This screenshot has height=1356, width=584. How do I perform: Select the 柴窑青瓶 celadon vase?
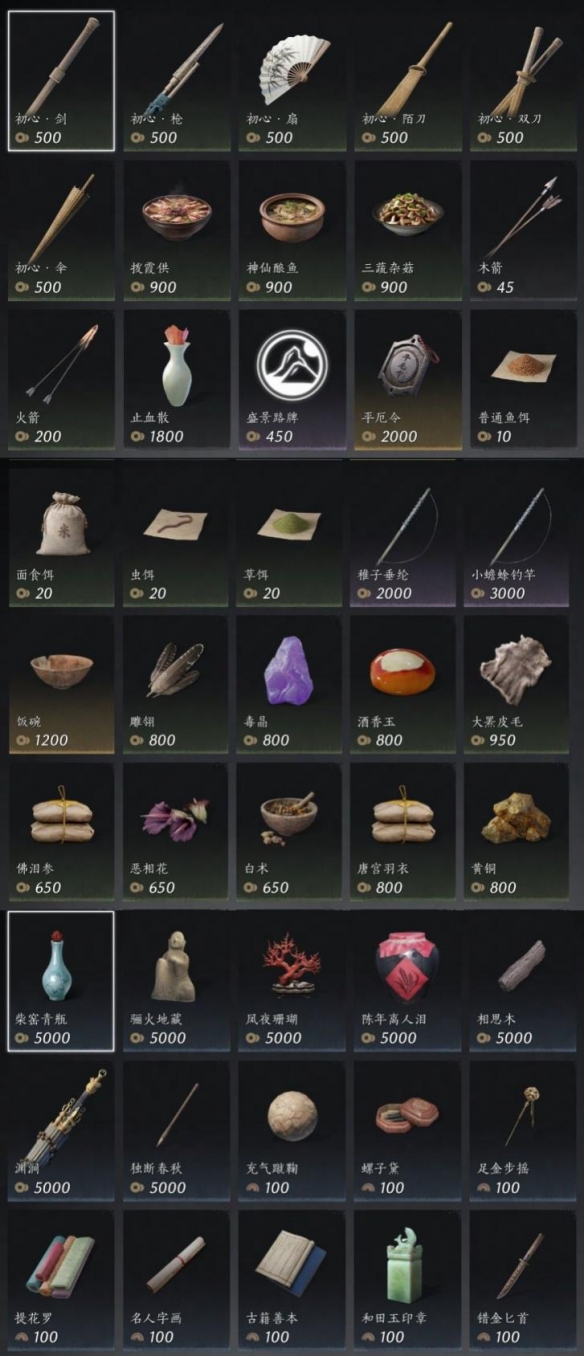tap(61, 981)
